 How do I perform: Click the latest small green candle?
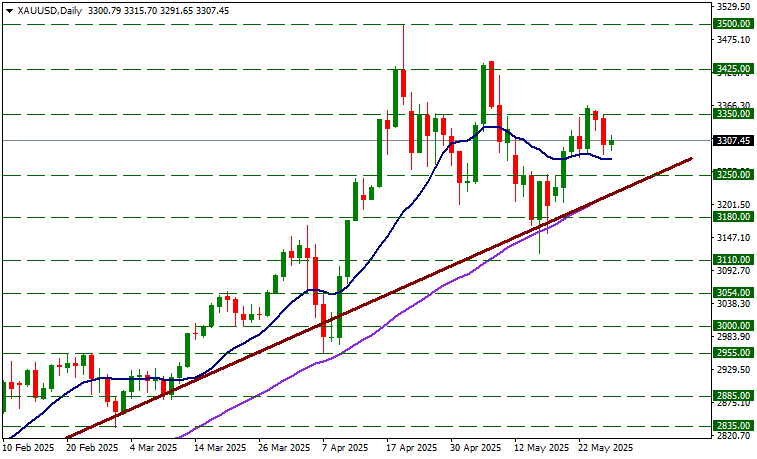(x=612, y=142)
